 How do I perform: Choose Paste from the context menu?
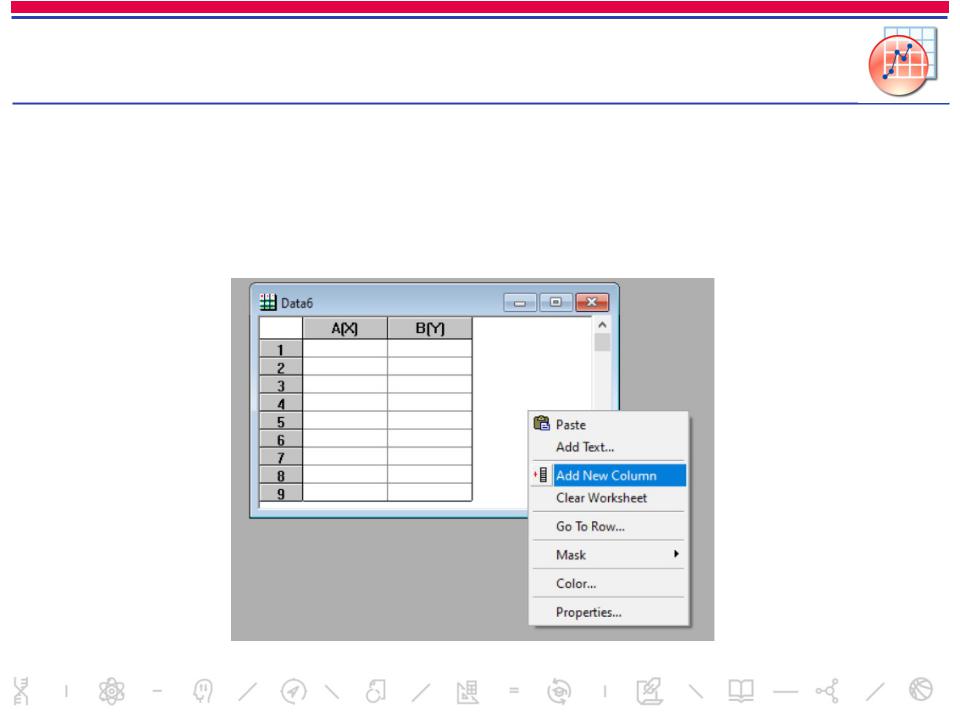[x=609, y=425]
